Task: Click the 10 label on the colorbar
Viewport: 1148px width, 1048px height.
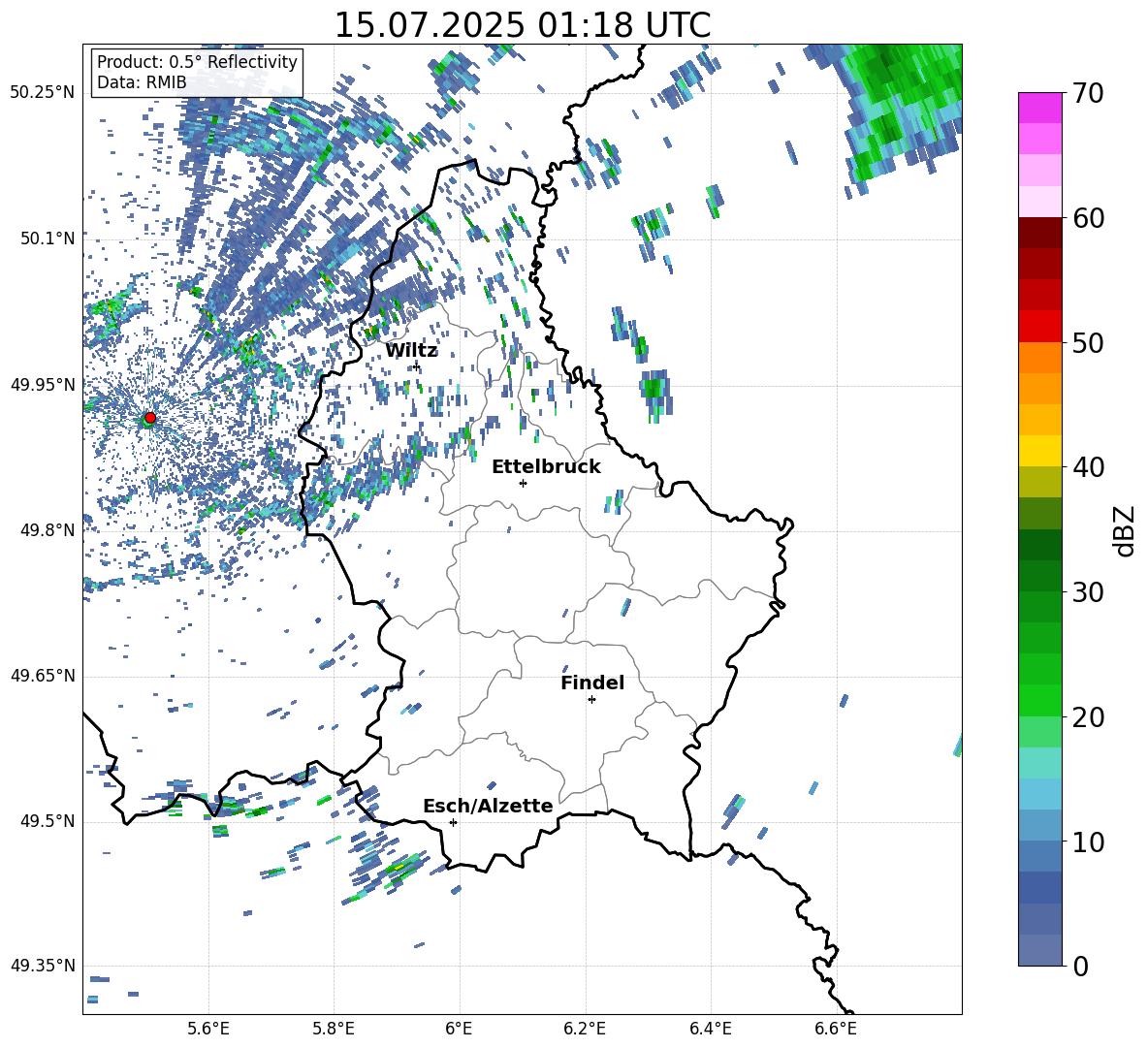Action: tap(1087, 842)
